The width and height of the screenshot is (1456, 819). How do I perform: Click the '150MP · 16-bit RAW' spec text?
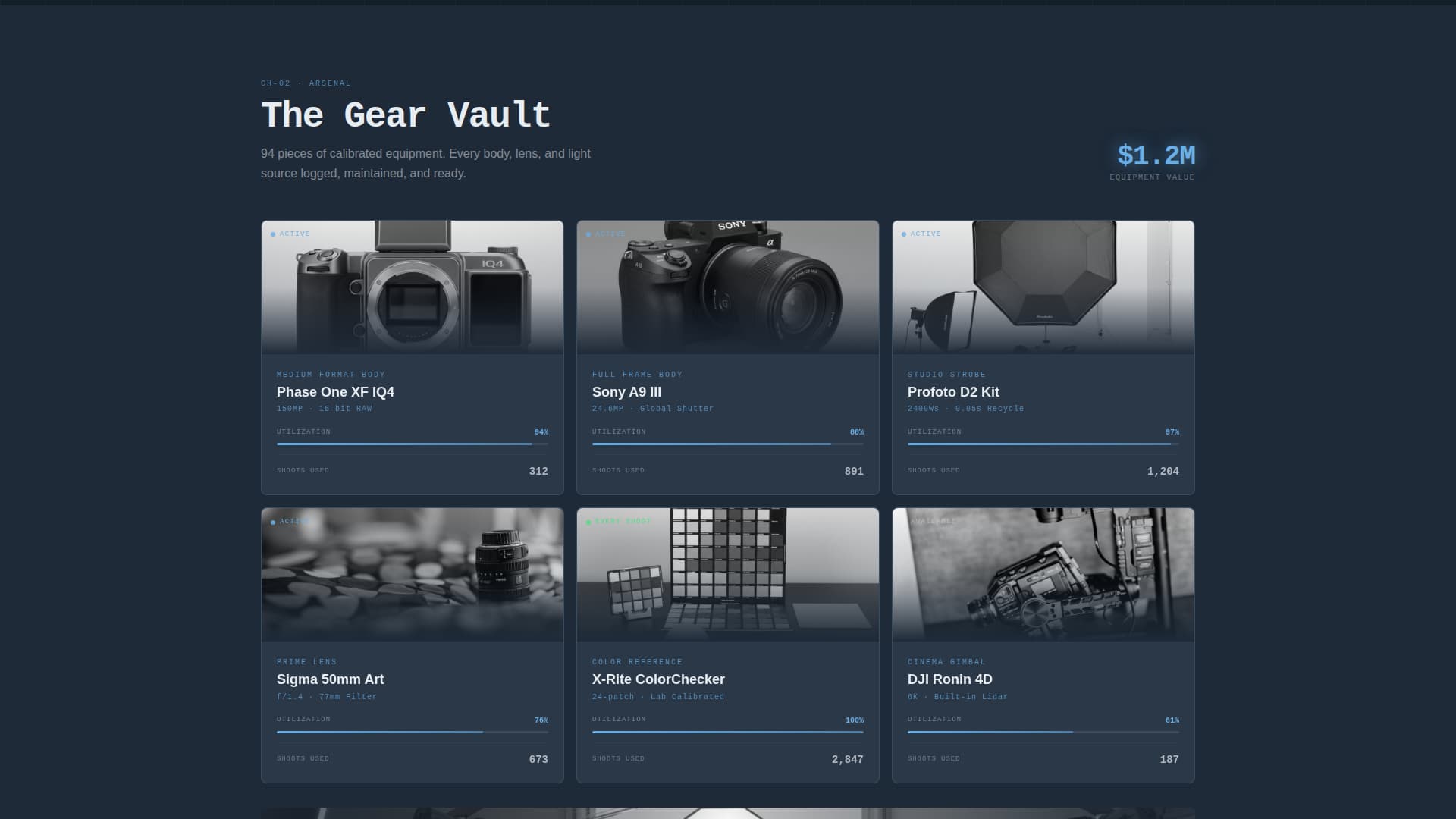click(x=325, y=409)
